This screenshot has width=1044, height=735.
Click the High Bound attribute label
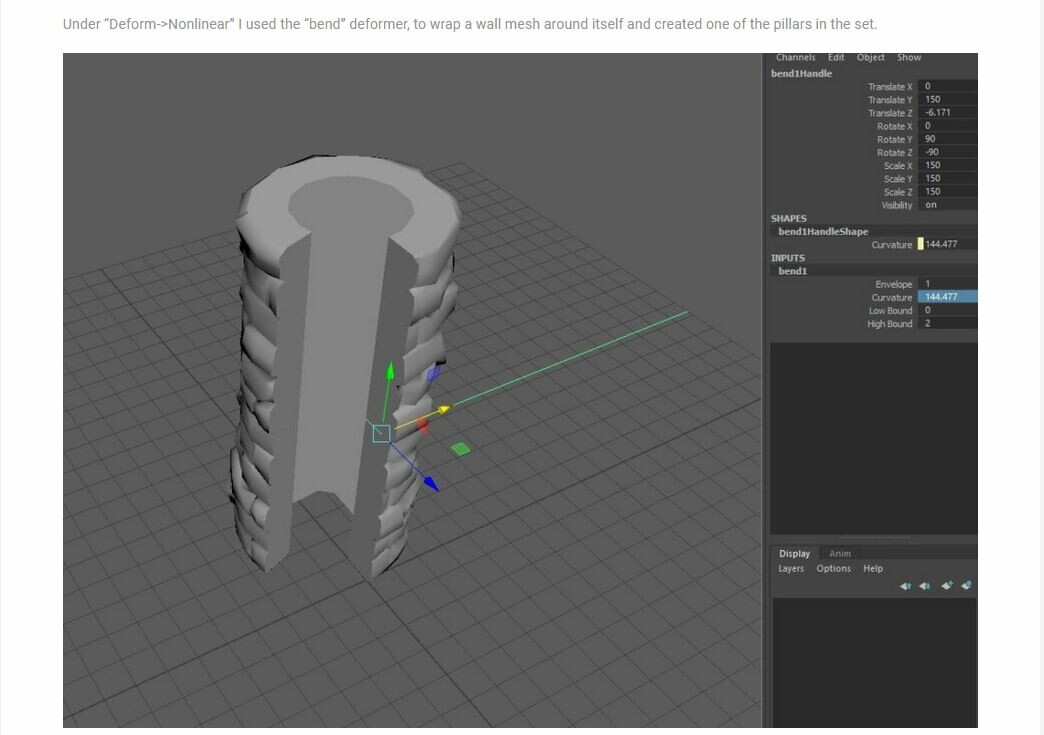890,324
